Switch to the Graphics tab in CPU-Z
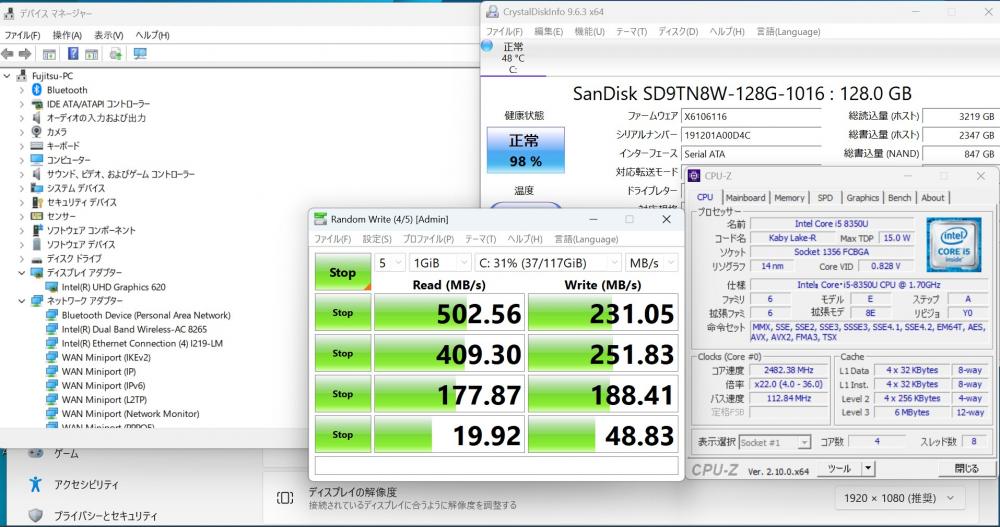1000x527 pixels. point(862,198)
